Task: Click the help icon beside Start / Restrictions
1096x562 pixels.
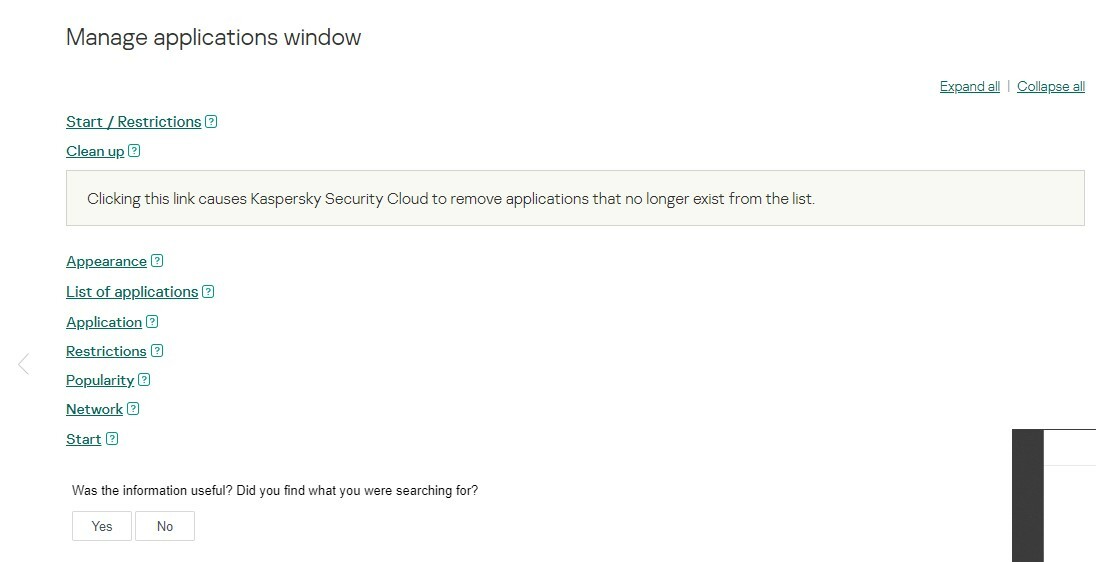Action: pos(211,122)
